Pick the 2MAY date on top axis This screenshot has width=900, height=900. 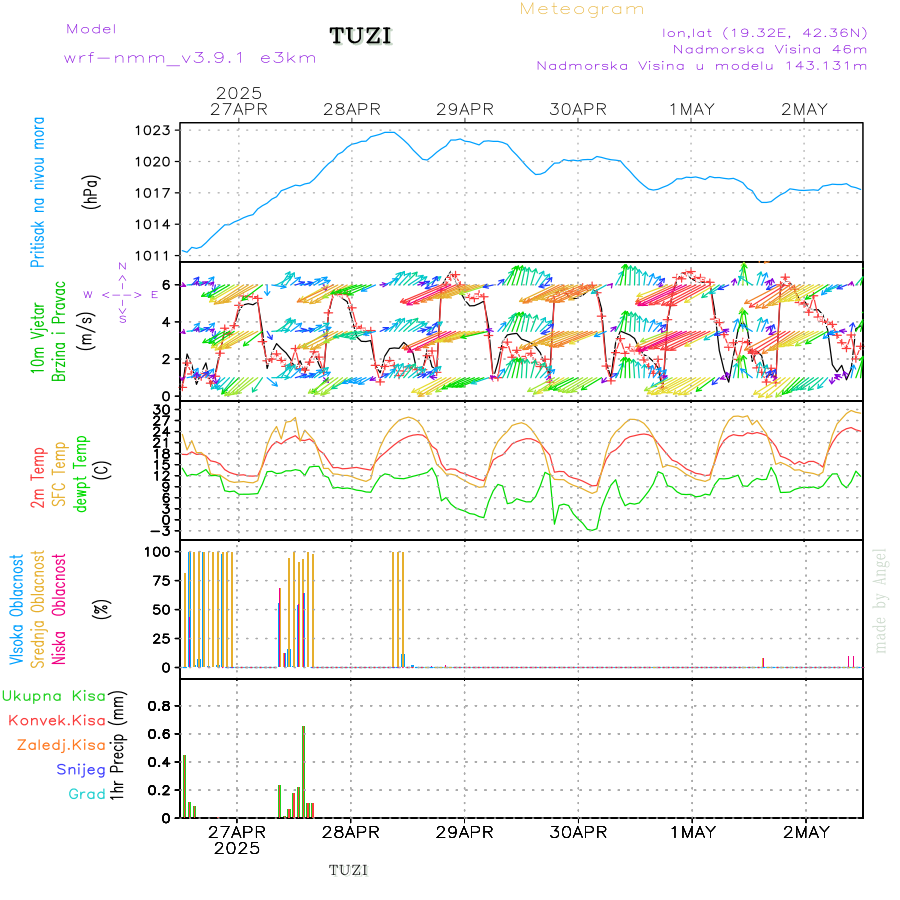805,109
